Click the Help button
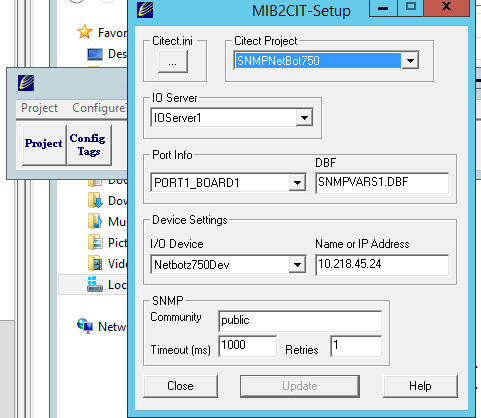Image resolution: width=481 pixels, height=418 pixels. tap(420, 386)
